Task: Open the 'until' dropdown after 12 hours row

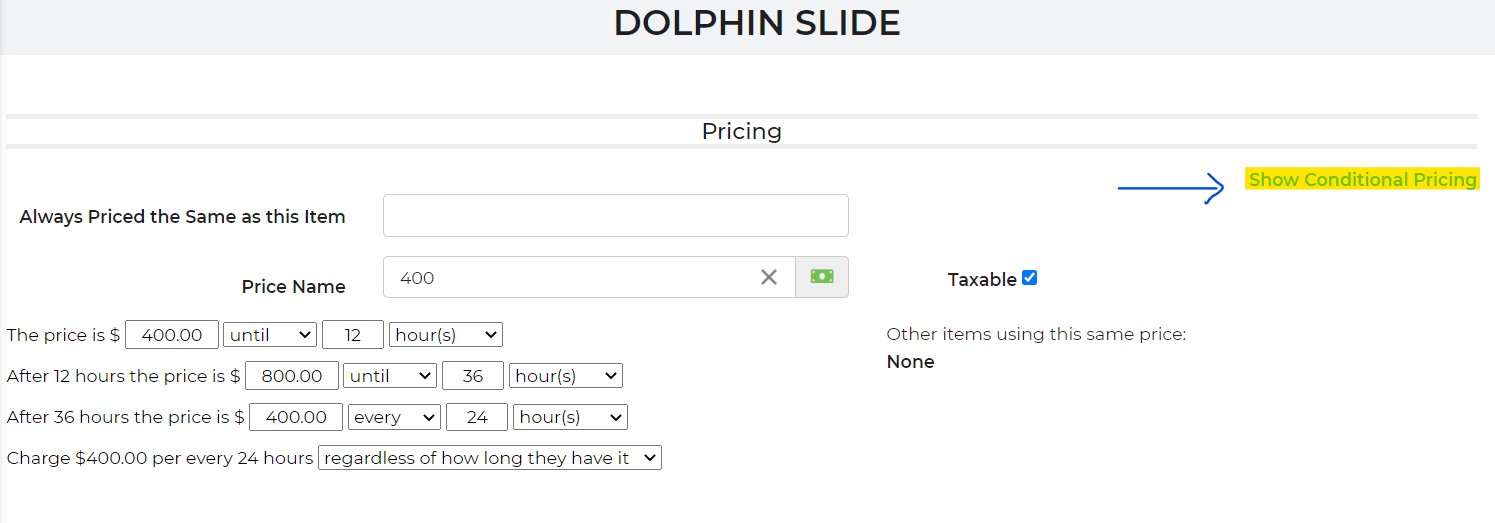Action: tap(390, 376)
